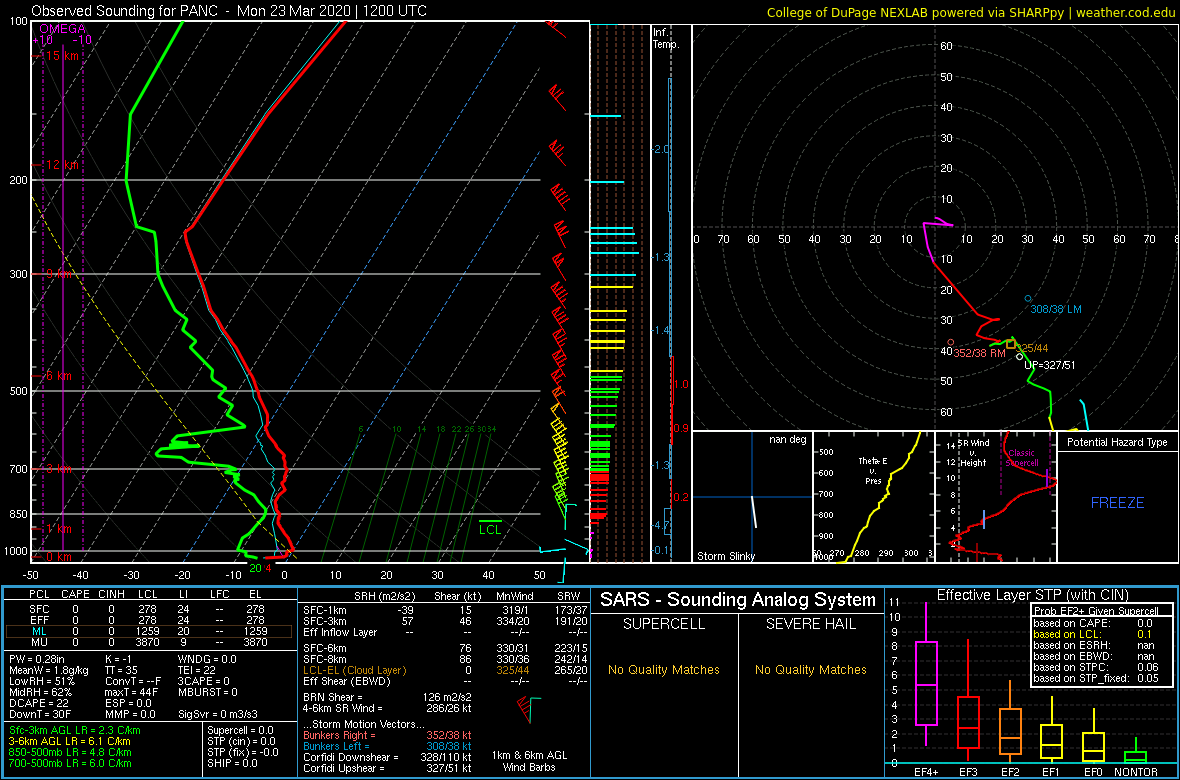Click the 'Supercell = 0.0' index

(x=240, y=730)
